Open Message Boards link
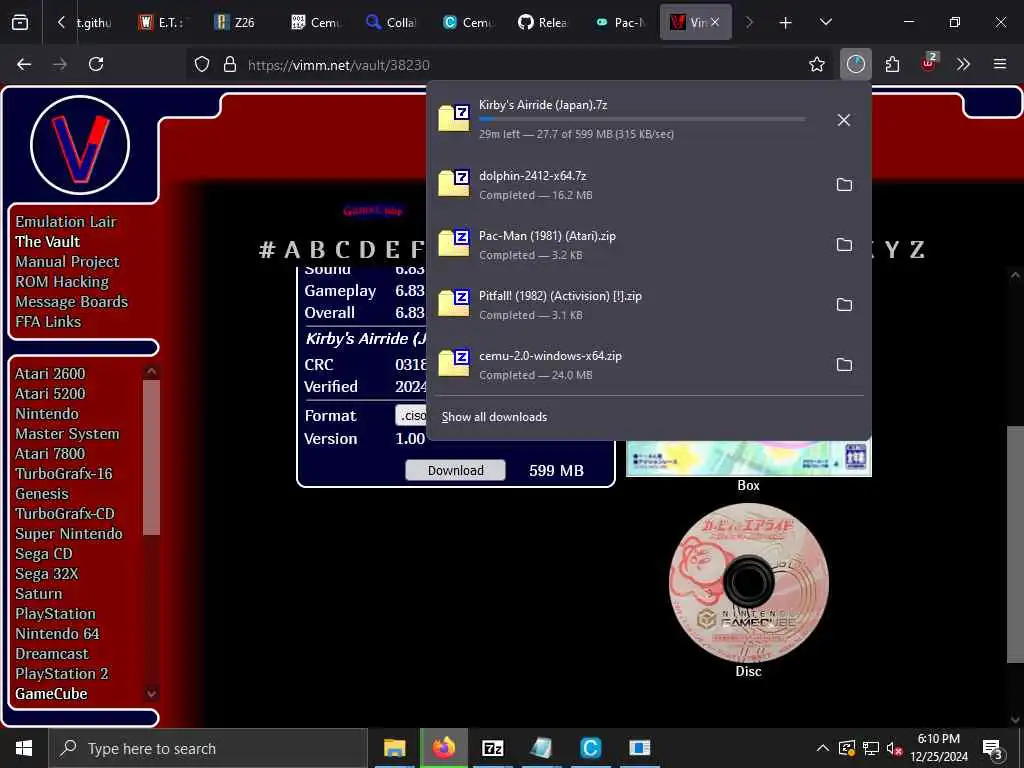Viewport: 1024px width, 768px height. pyautogui.click(x=71, y=302)
